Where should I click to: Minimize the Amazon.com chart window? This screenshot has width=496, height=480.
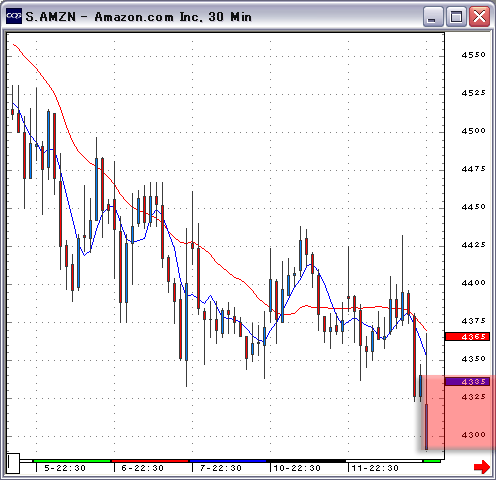click(433, 16)
